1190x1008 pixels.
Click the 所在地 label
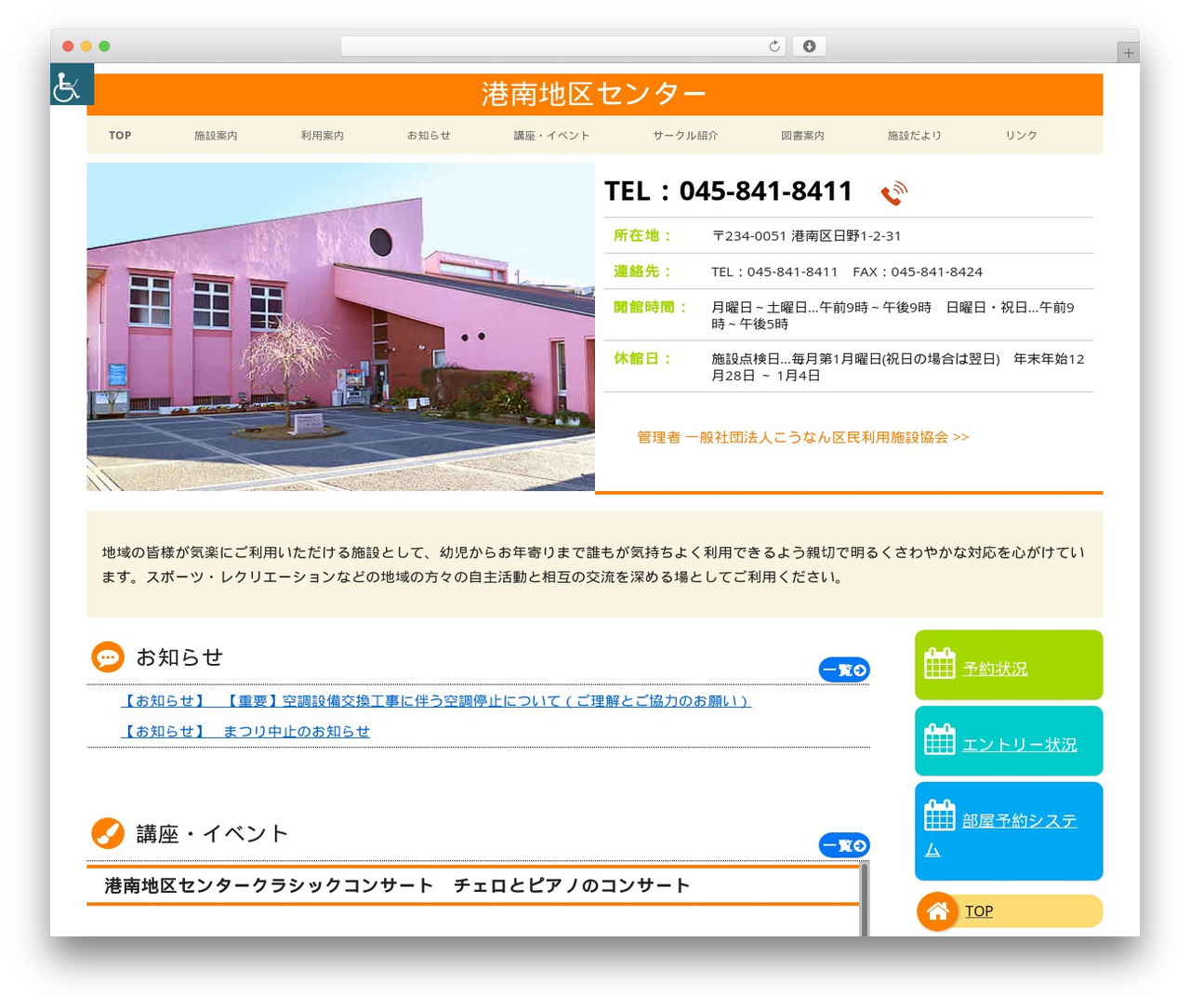[x=642, y=235]
